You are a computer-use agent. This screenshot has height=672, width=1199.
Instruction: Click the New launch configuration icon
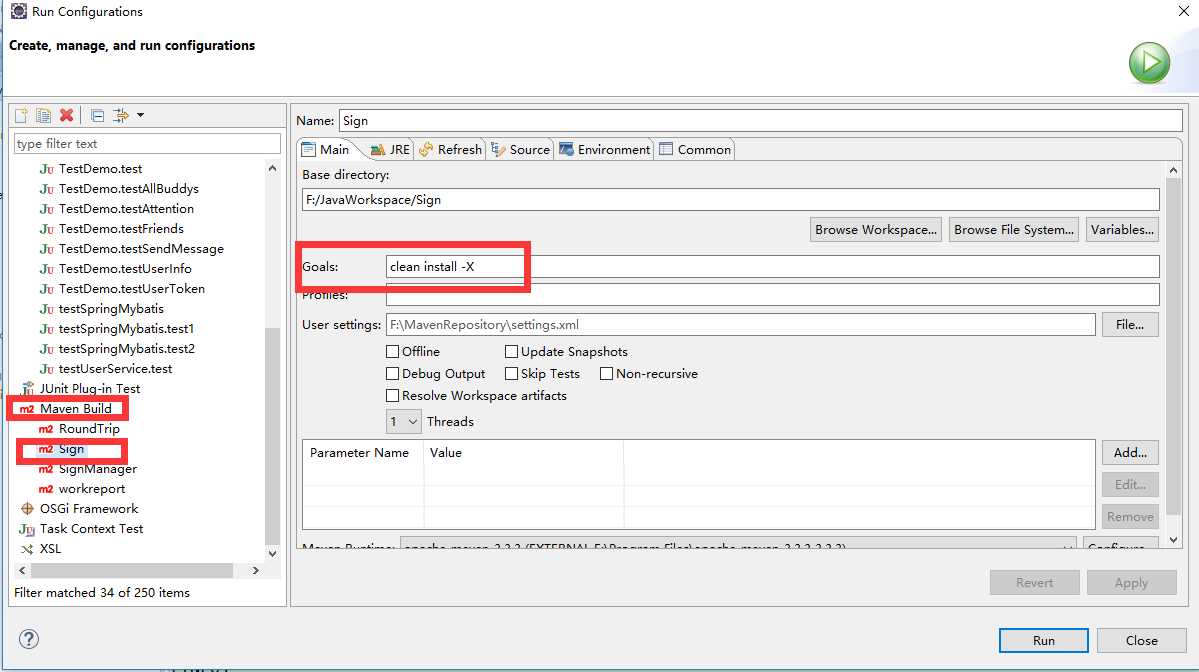coord(21,115)
